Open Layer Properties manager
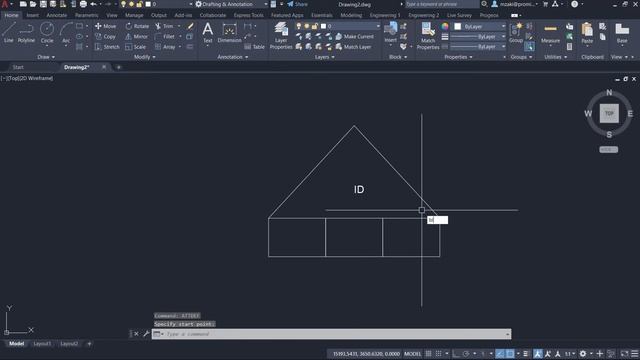640x360 pixels. [281, 36]
